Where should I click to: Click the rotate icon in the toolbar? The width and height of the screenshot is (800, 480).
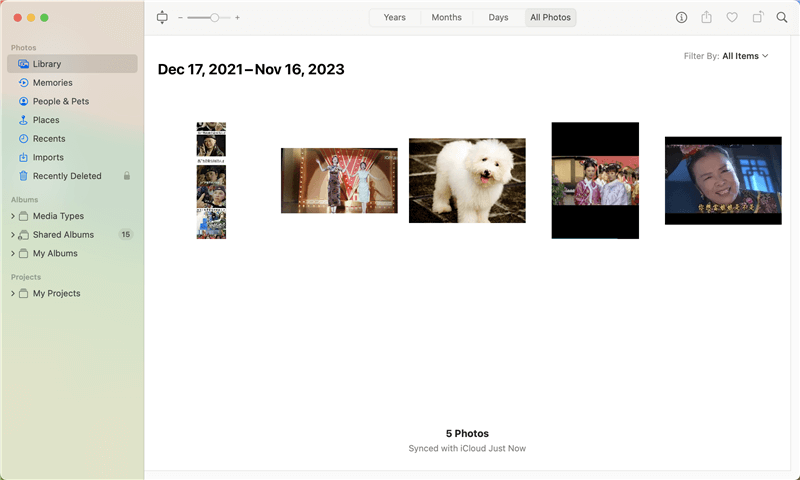click(757, 17)
